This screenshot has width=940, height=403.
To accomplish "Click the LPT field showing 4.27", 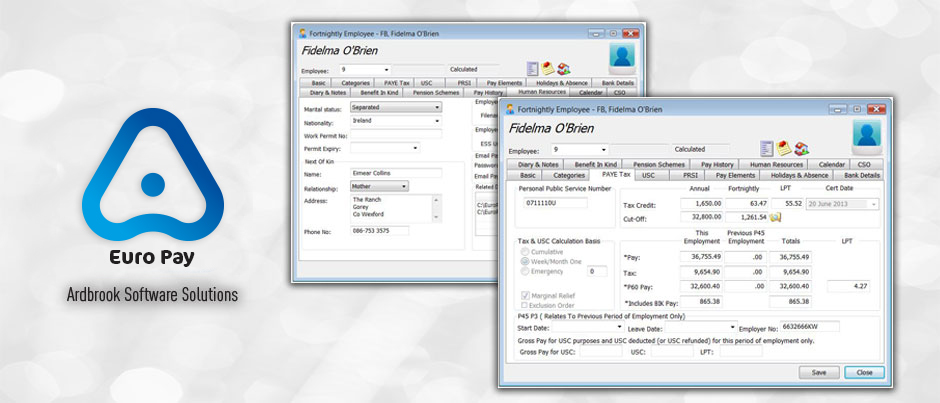I will pyautogui.click(x=848, y=287).
